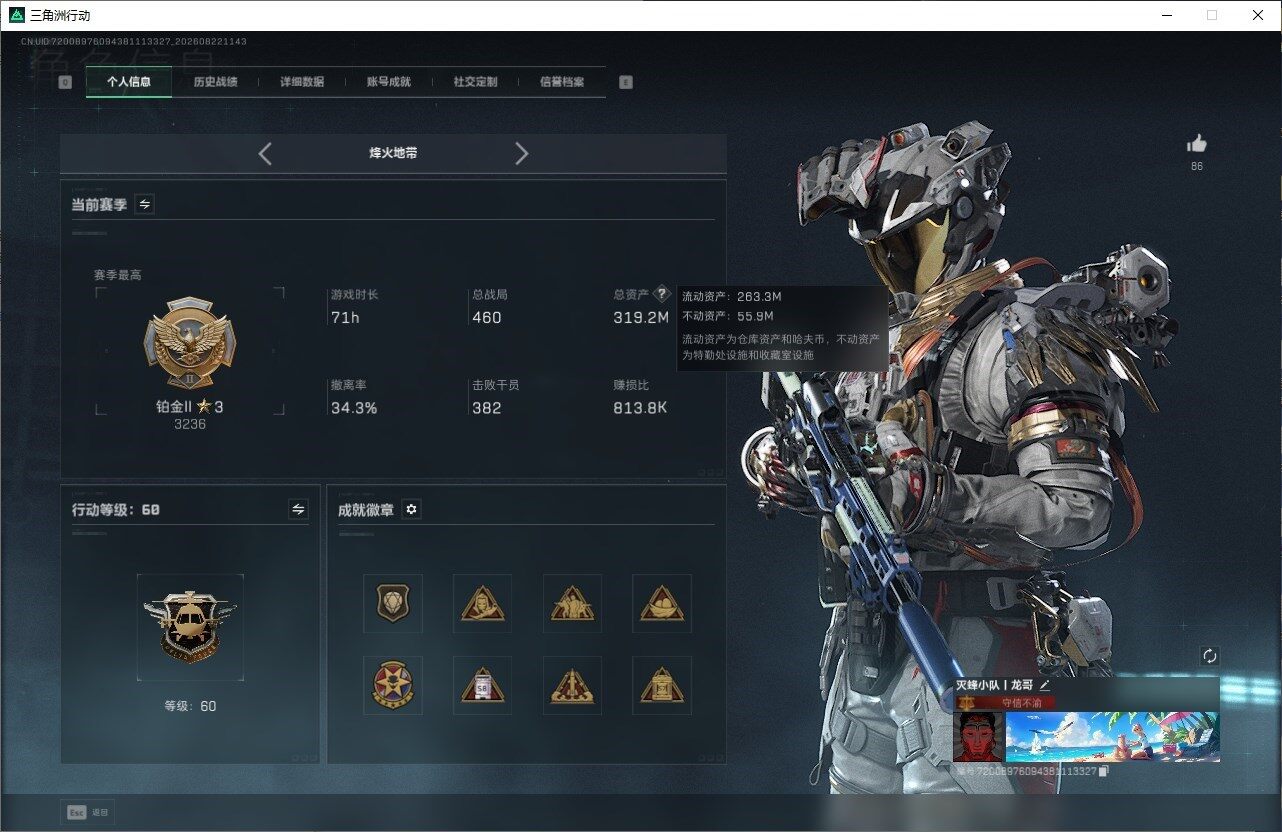Image resolution: width=1282 pixels, height=832 pixels.
Task: Click the player name 灭蜂小队丨龙哥
Action: [994, 685]
